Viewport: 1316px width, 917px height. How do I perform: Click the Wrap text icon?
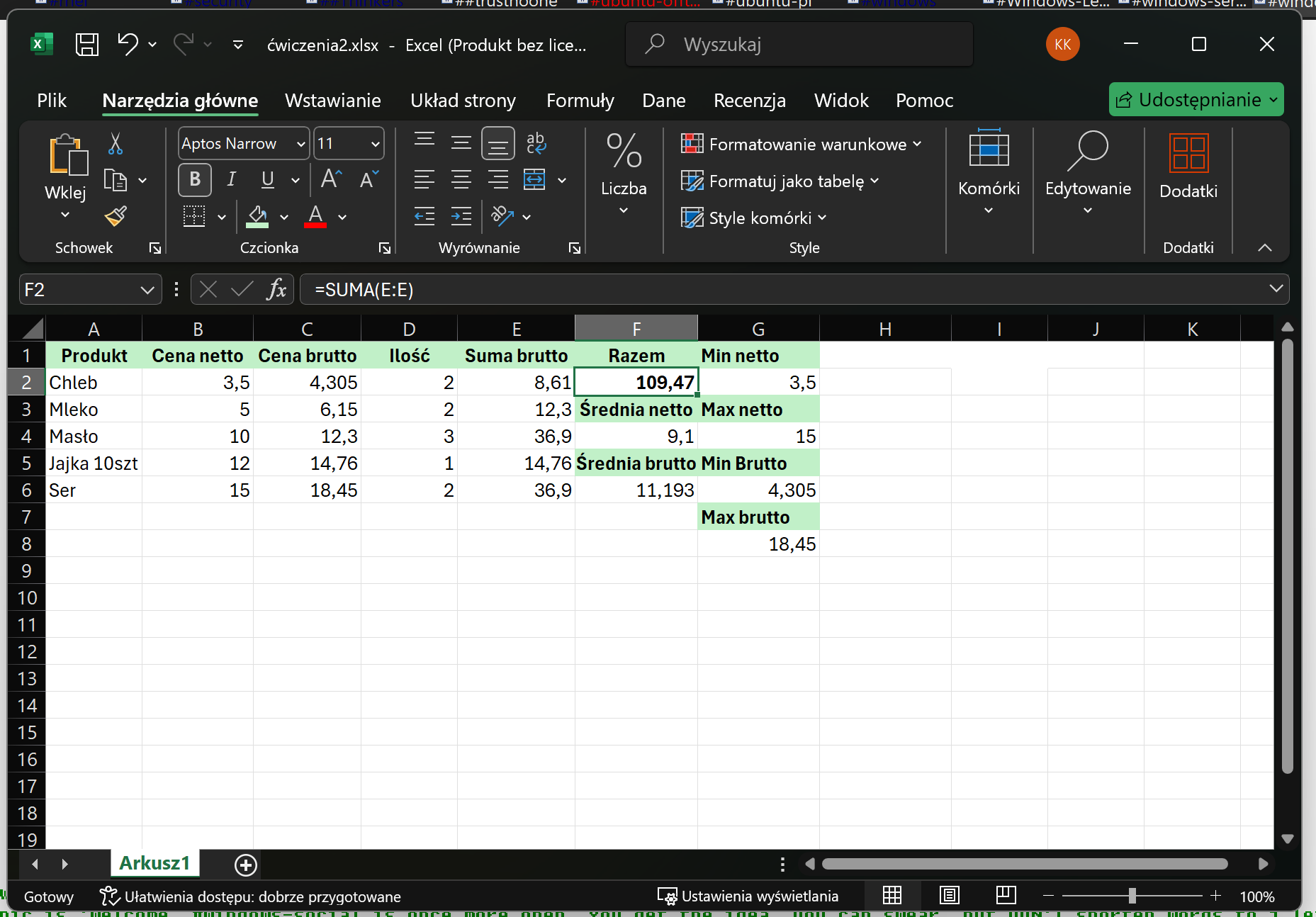coord(536,144)
